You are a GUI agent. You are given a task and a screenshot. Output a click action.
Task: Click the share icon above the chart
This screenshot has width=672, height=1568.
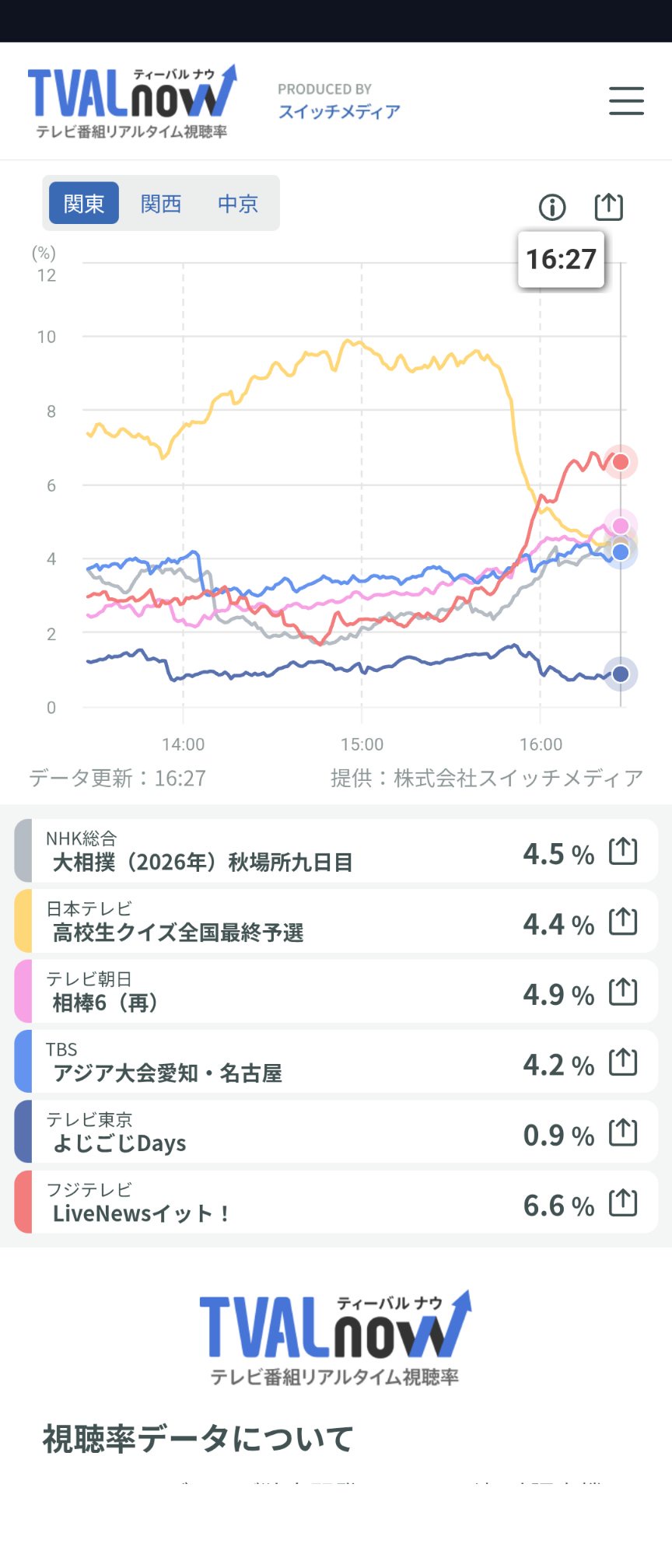pyautogui.click(x=608, y=206)
